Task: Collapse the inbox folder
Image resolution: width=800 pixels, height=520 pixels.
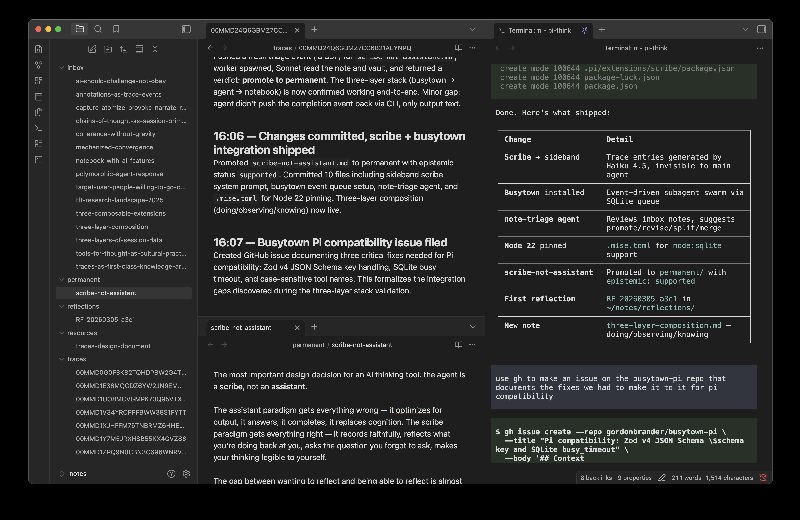Action: pos(61,67)
